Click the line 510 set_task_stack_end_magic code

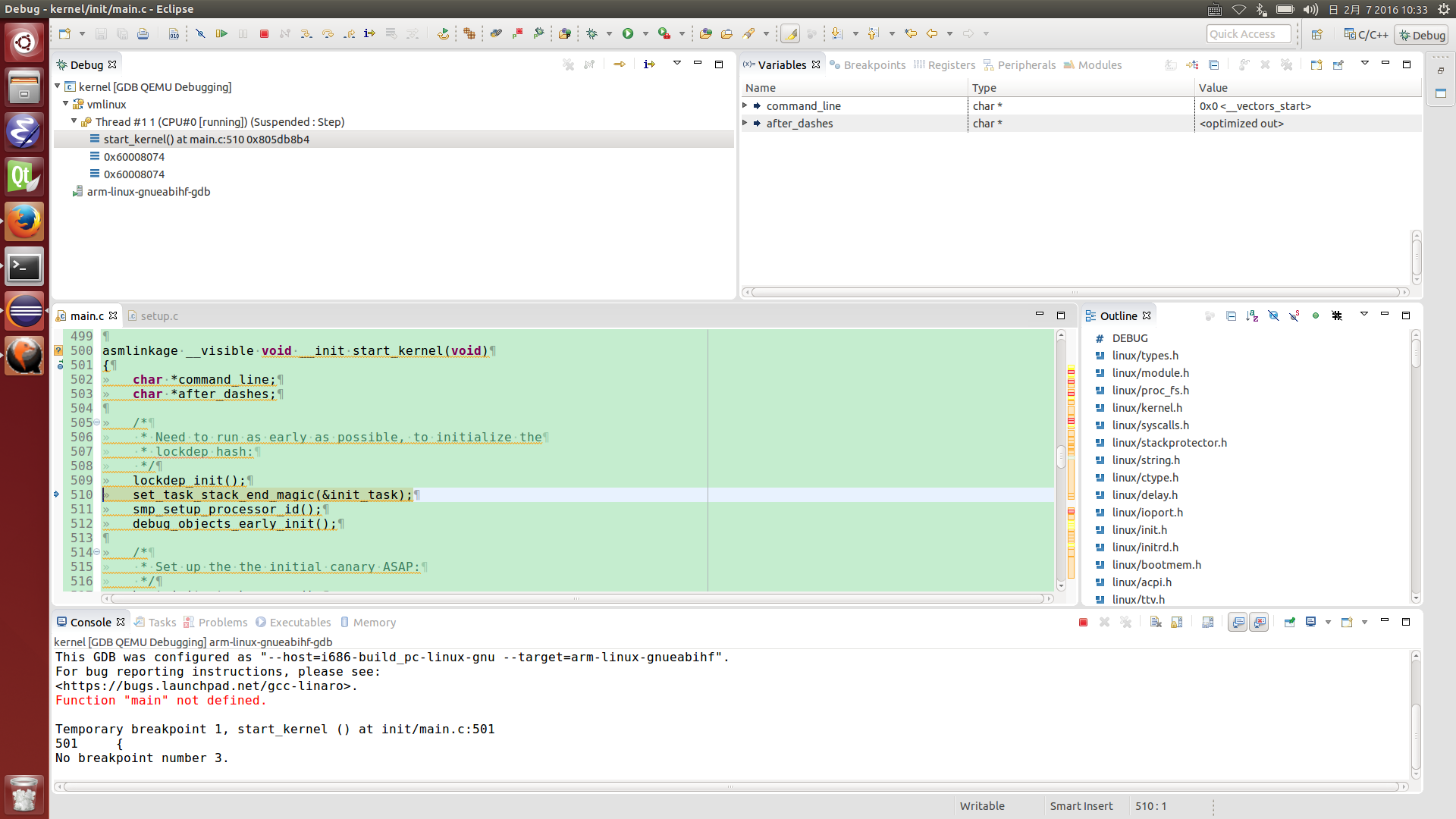pyautogui.click(x=272, y=495)
